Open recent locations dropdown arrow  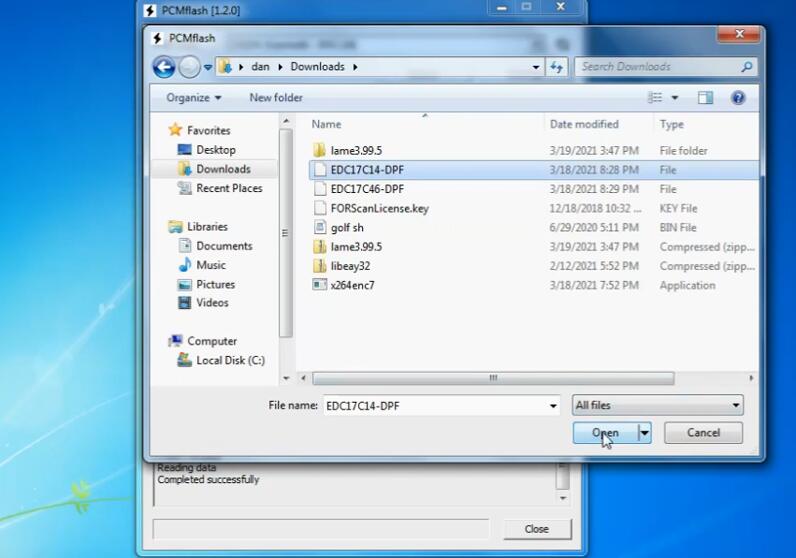click(208, 67)
